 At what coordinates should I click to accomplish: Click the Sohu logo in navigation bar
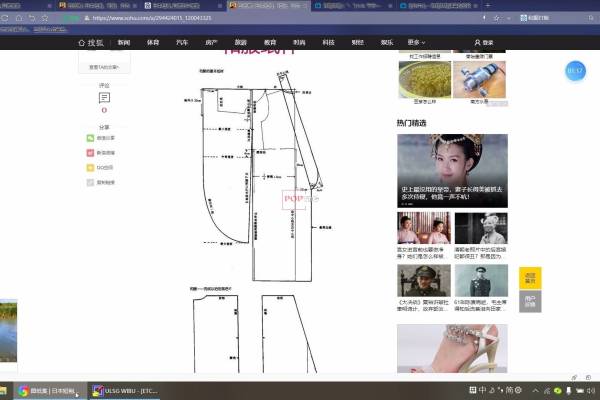coord(93,43)
